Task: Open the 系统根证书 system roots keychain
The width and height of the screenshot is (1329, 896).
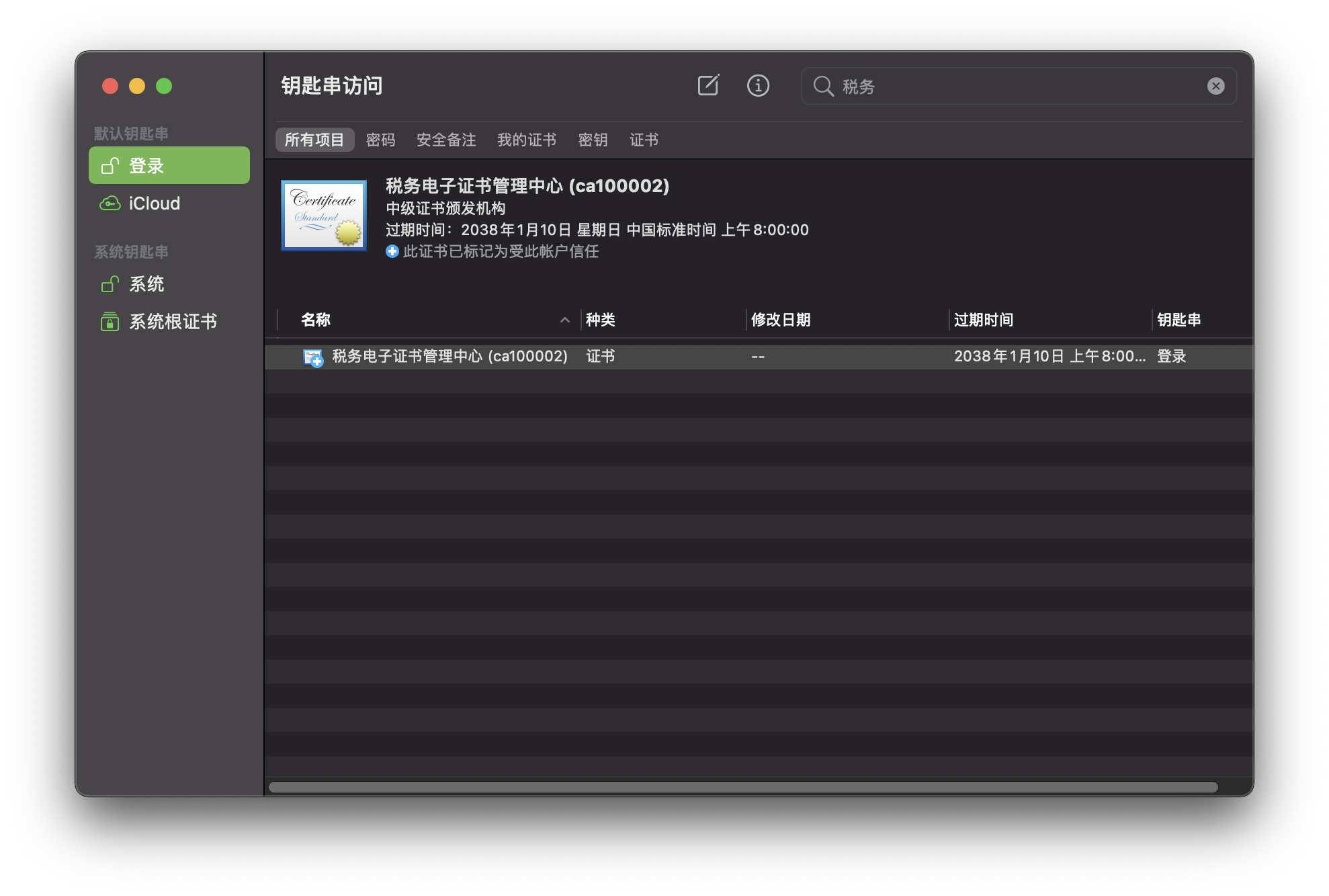Action: [172, 321]
